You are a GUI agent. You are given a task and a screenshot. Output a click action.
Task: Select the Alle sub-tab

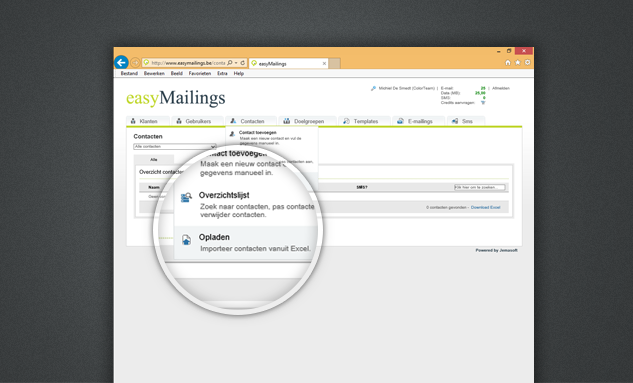pos(154,159)
